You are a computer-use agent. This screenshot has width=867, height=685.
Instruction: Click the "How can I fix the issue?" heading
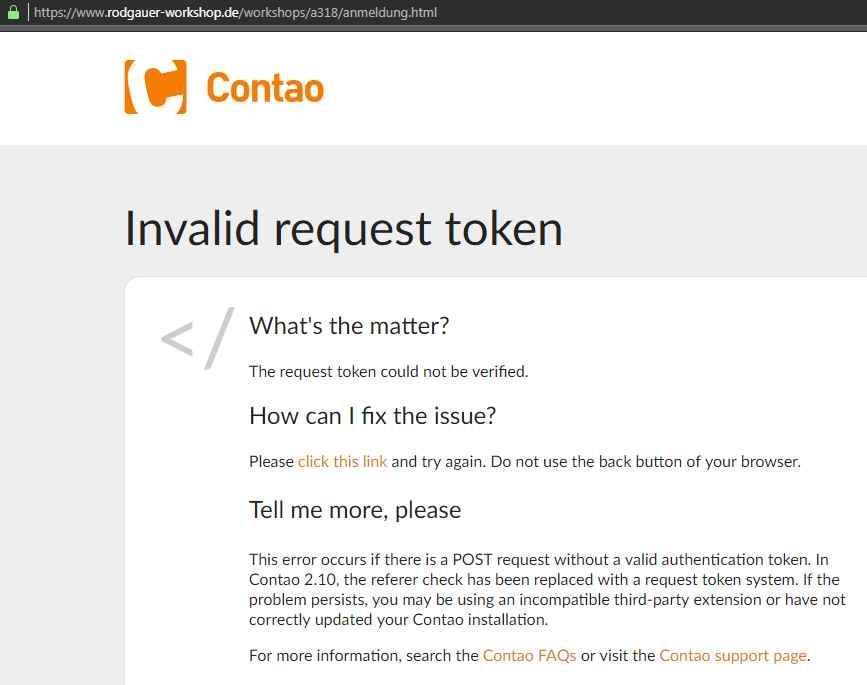tap(372, 416)
